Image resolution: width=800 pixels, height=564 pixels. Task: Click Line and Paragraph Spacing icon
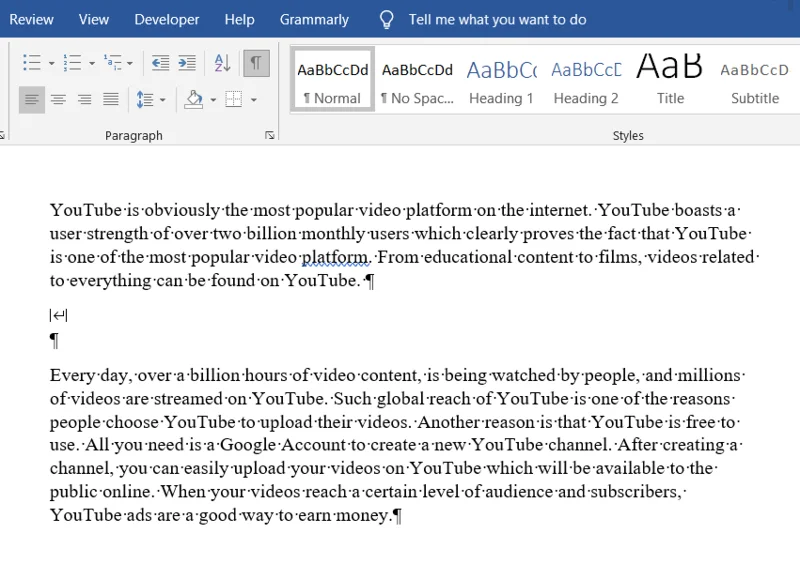pyautogui.click(x=145, y=99)
